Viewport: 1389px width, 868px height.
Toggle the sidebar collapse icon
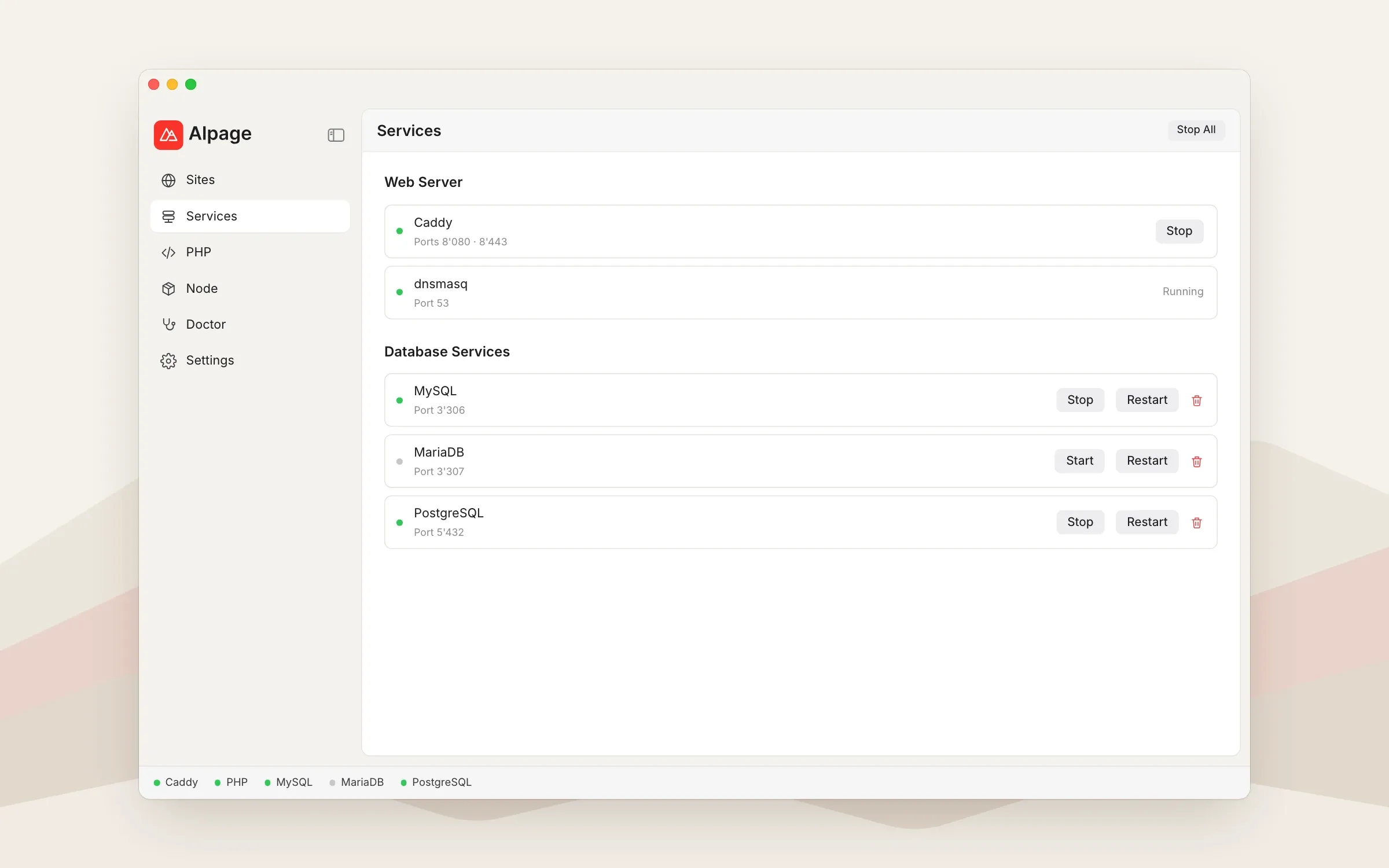tap(336, 135)
